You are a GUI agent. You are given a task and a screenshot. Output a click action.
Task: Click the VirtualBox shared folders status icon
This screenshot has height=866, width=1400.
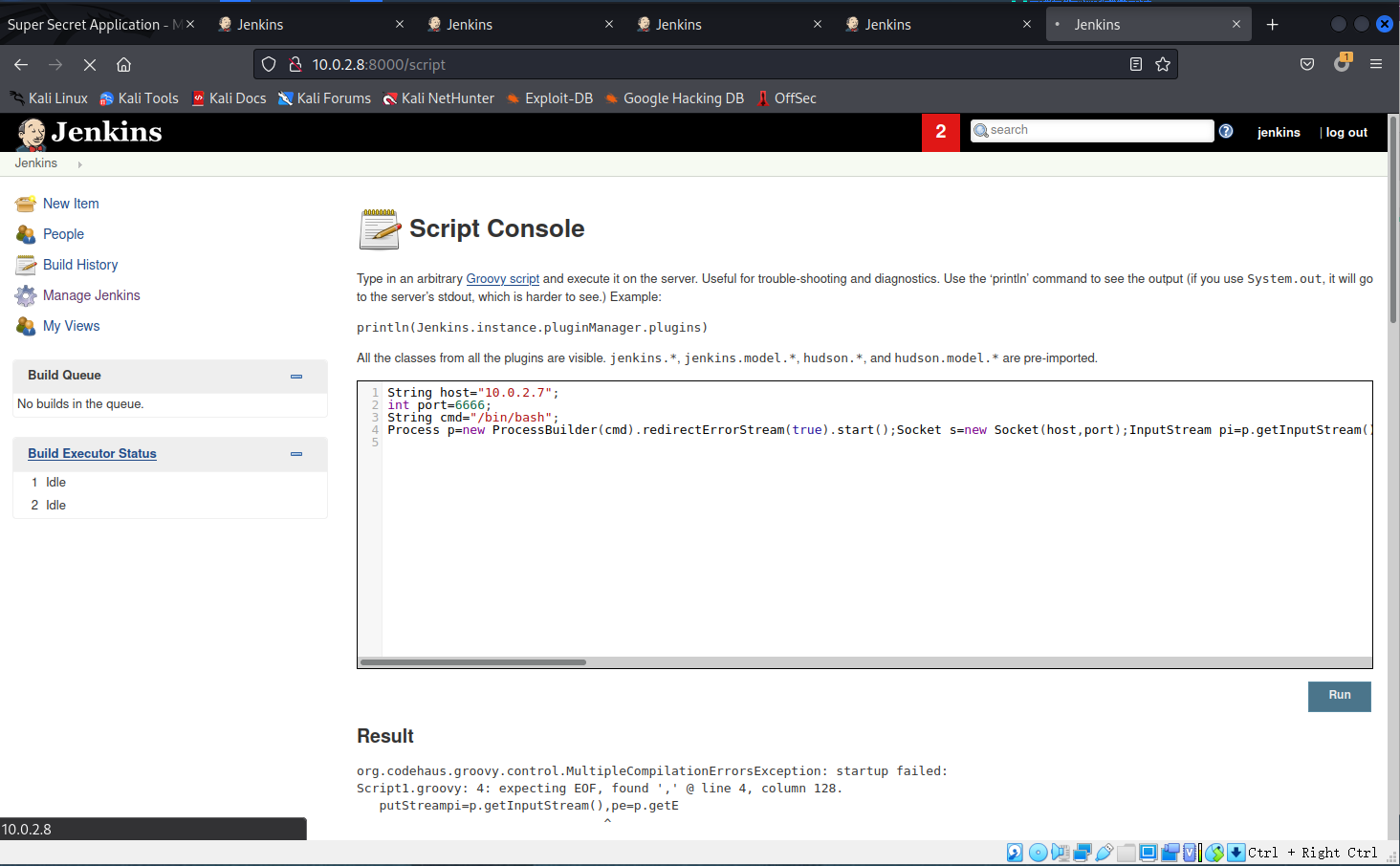[1127, 853]
